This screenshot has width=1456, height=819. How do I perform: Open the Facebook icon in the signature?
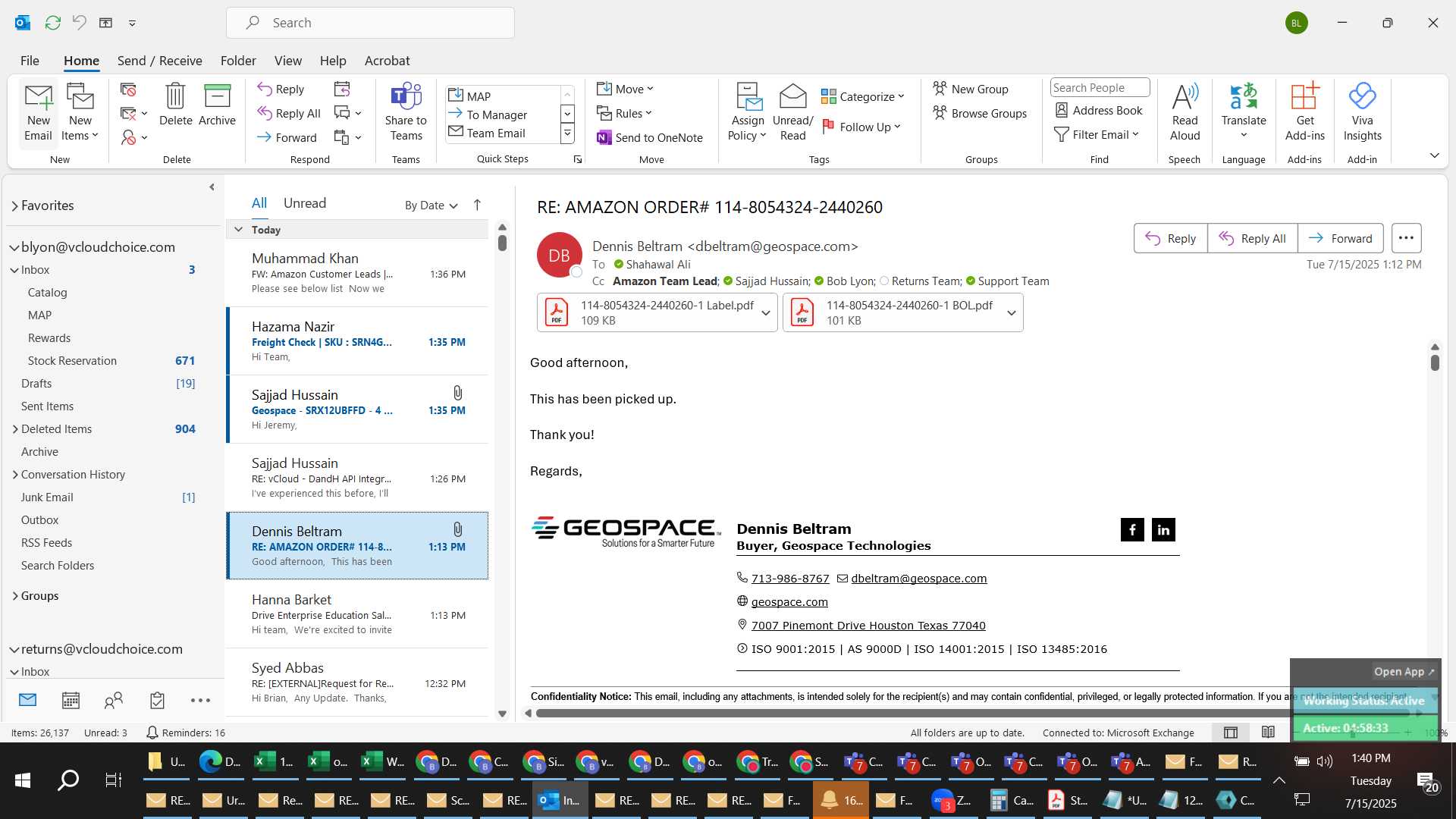click(x=1132, y=529)
